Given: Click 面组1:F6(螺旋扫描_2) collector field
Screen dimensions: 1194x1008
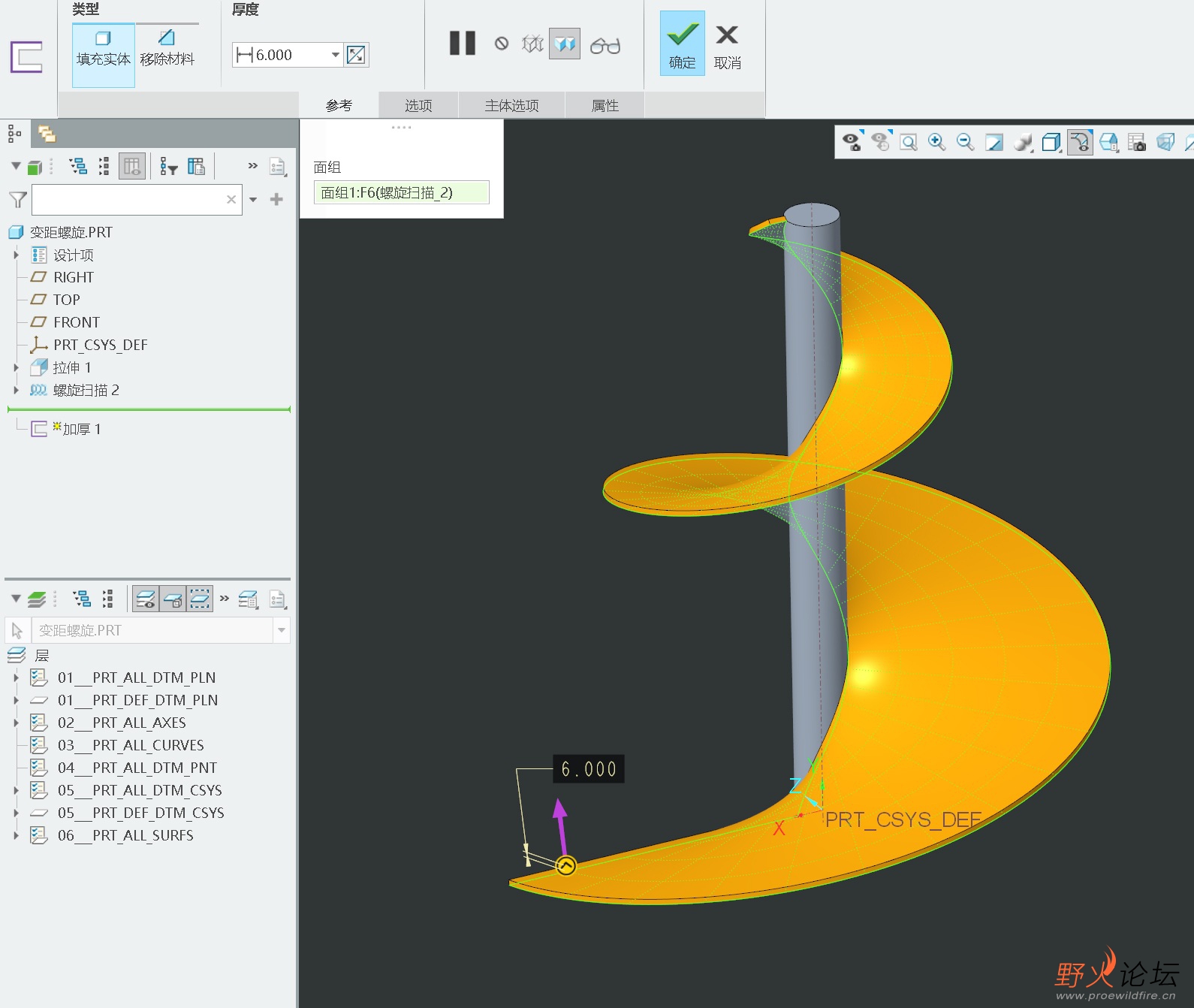Looking at the screenshot, I should point(401,192).
